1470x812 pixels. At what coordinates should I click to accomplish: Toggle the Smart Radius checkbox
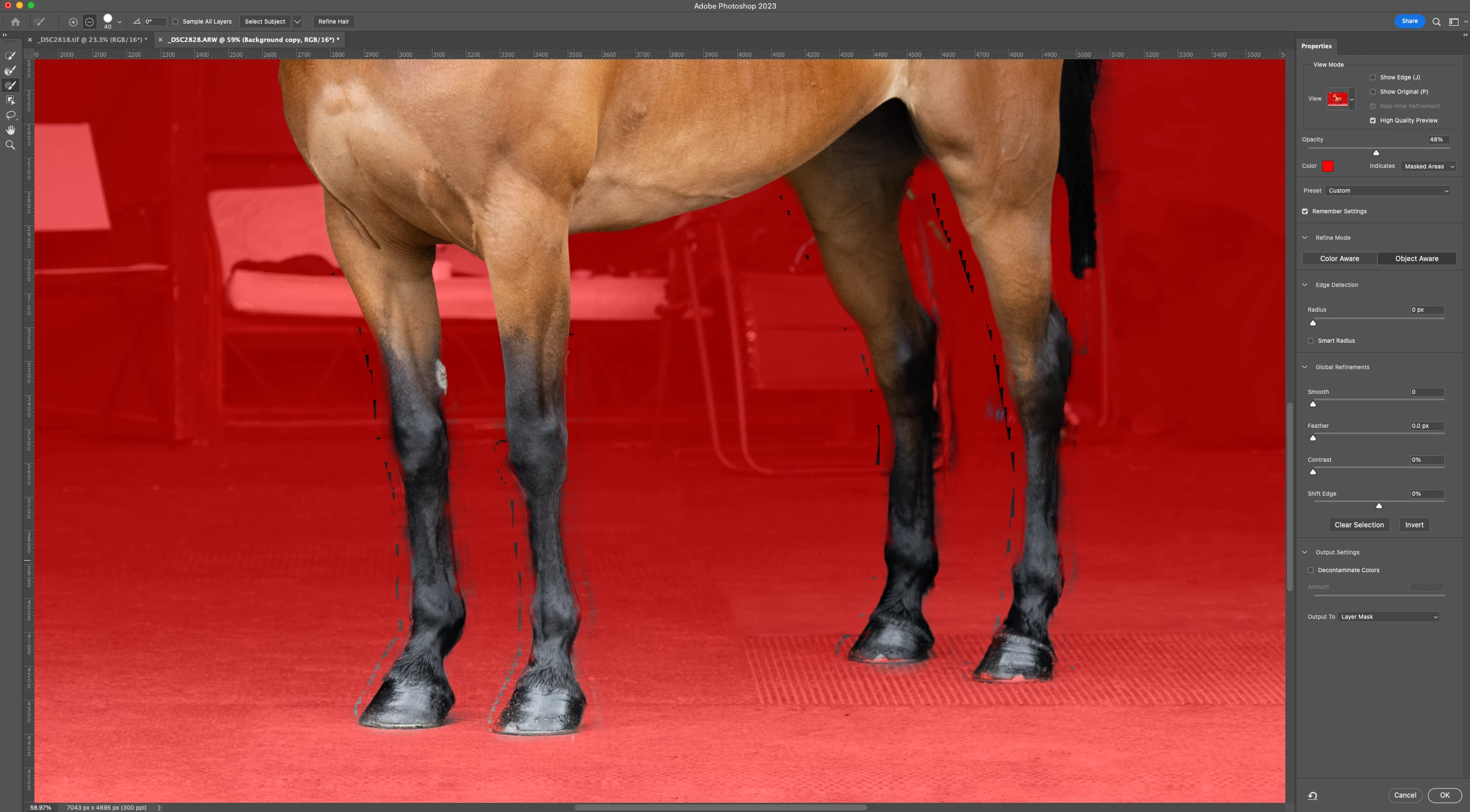pos(1311,340)
